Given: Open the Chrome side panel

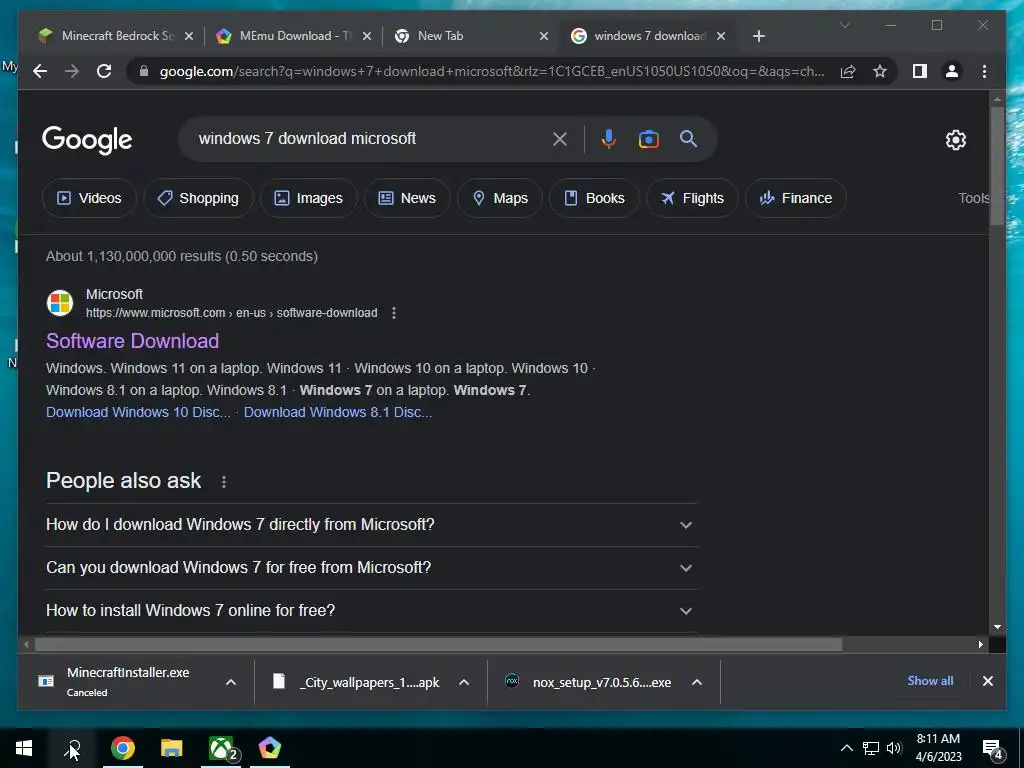Looking at the screenshot, I should tap(920, 71).
